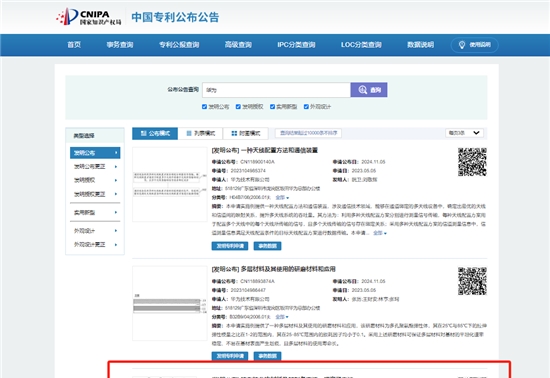The height and width of the screenshot is (378, 550).
Task: Click the 列表模式 list icon
Action: coord(189,133)
